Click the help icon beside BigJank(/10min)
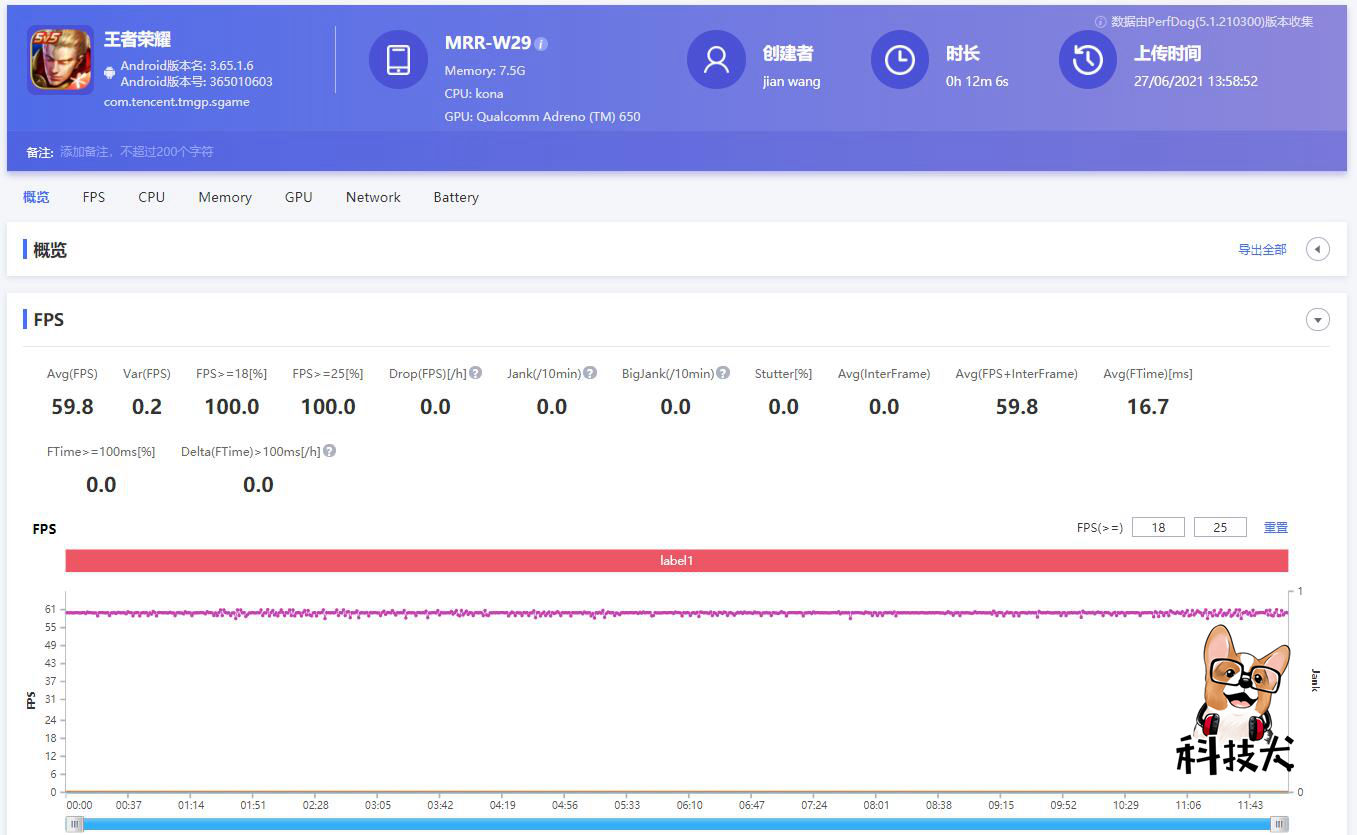 pyautogui.click(x=723, y=372)
